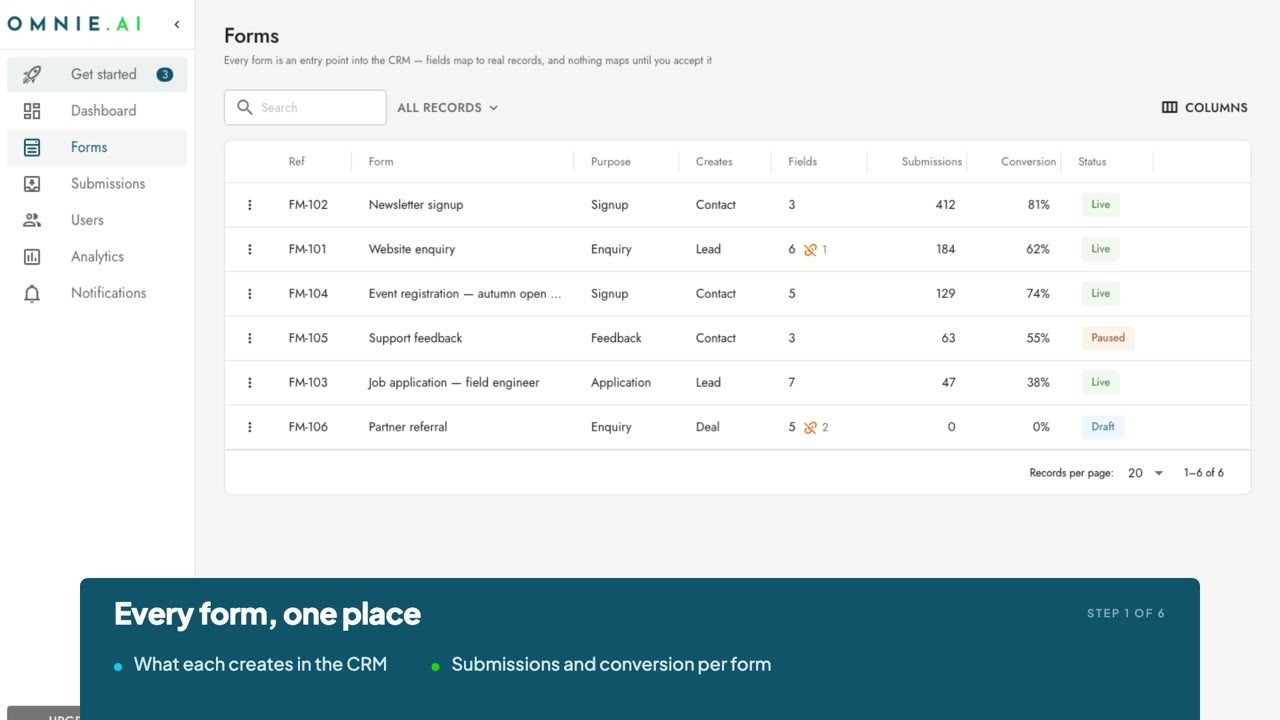Go to Dashboard in sidebar
The height and width of the screenshot is (720, 1280).
click(x=97, y=111)
